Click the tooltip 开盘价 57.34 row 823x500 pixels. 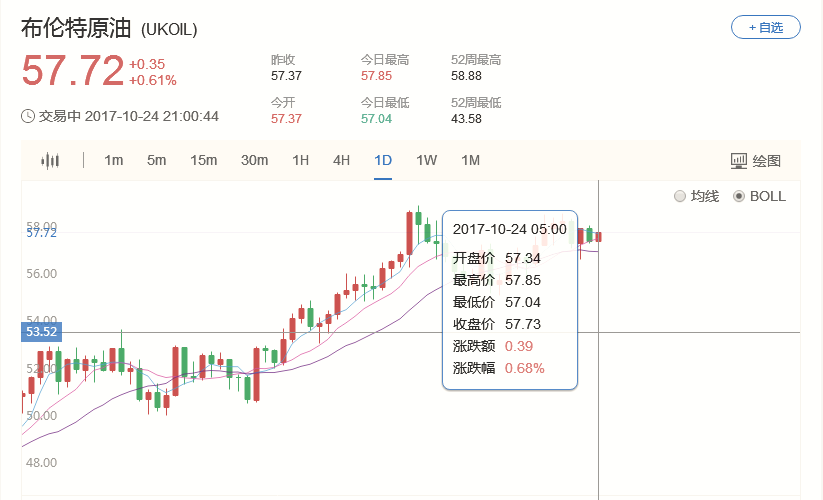click(497, 258)
